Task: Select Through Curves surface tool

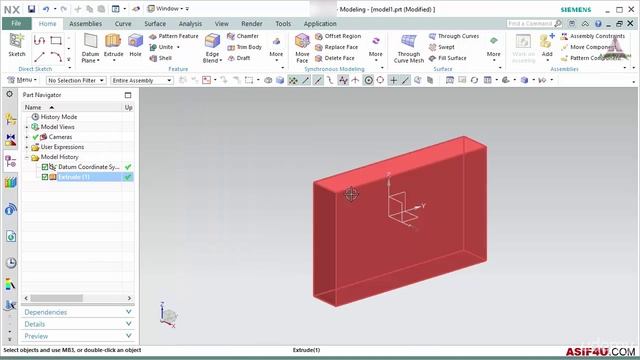Action: point(454,36)
